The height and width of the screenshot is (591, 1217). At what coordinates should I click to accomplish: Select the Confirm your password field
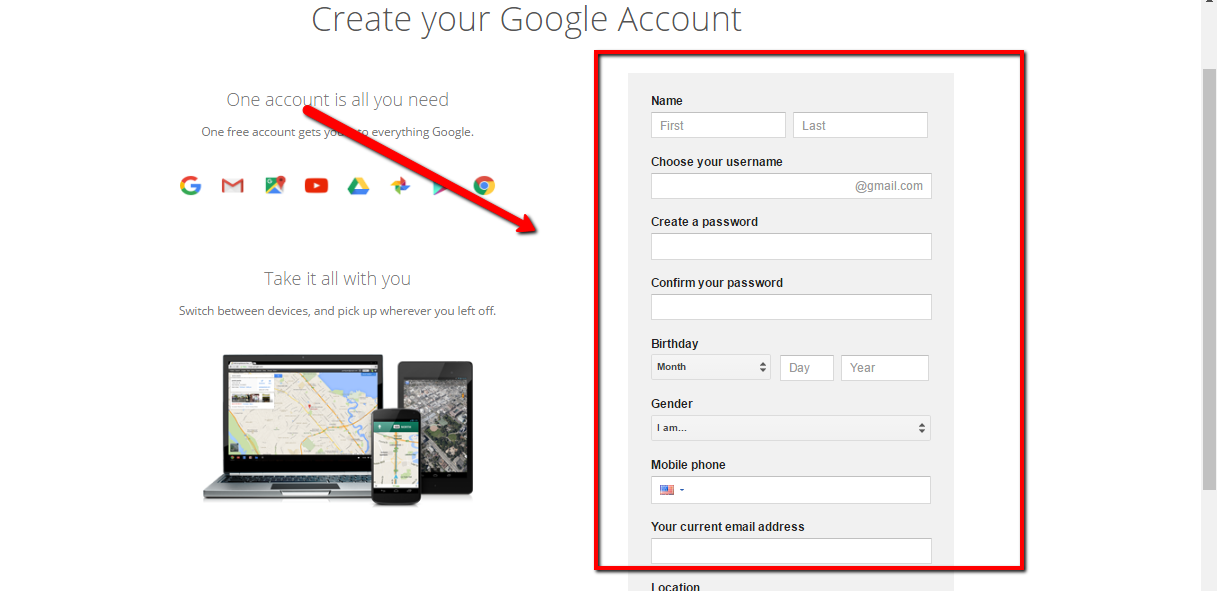pos(791,307)
